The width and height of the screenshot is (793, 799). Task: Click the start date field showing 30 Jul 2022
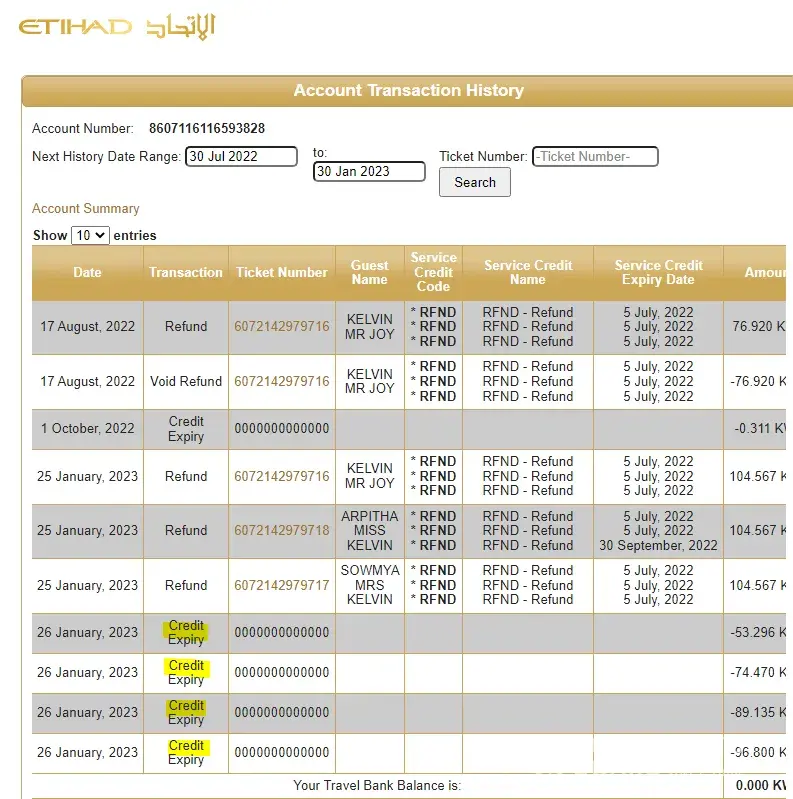click(241, 156)
